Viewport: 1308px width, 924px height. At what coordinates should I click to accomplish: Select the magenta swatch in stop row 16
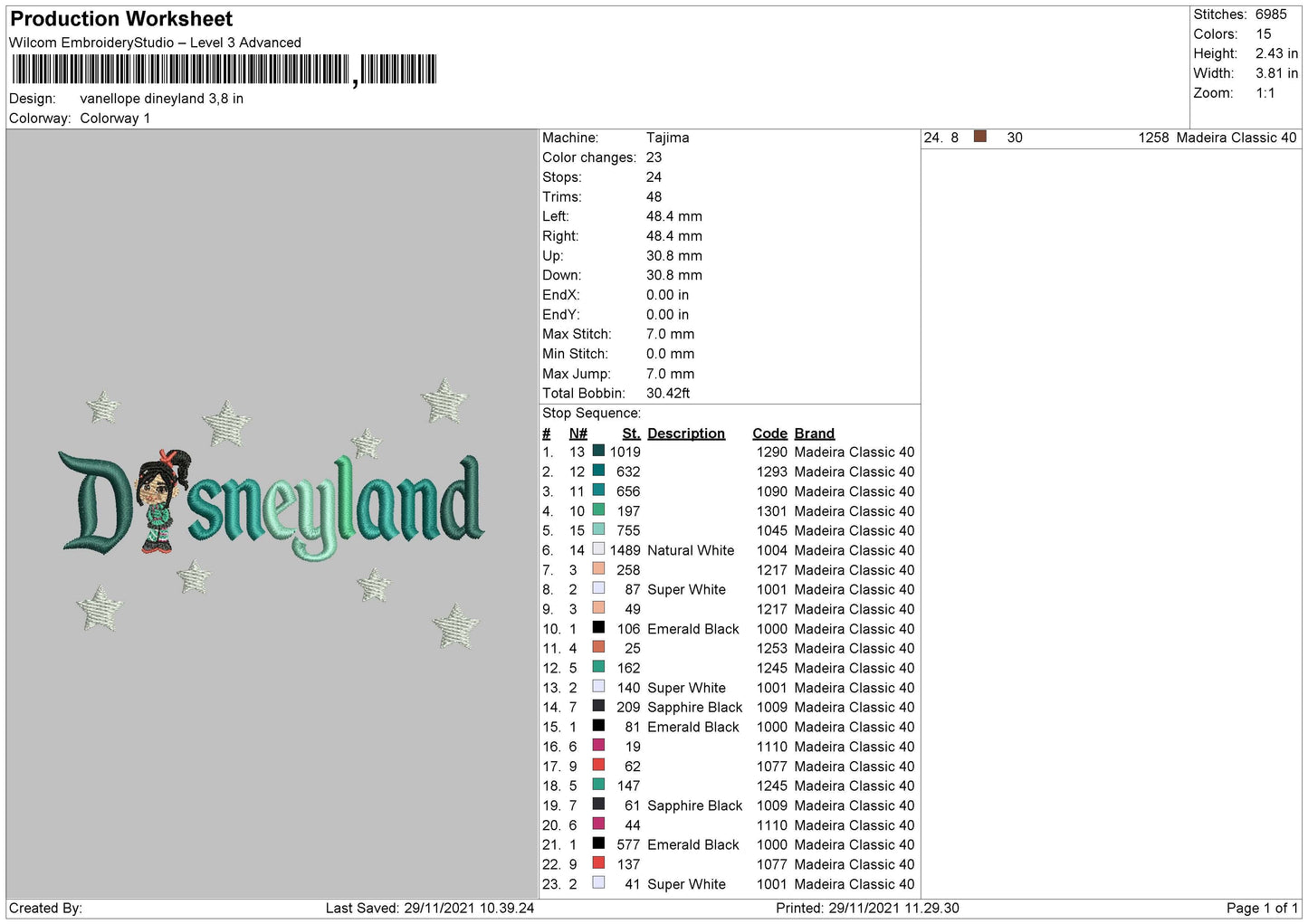[598, 745]
